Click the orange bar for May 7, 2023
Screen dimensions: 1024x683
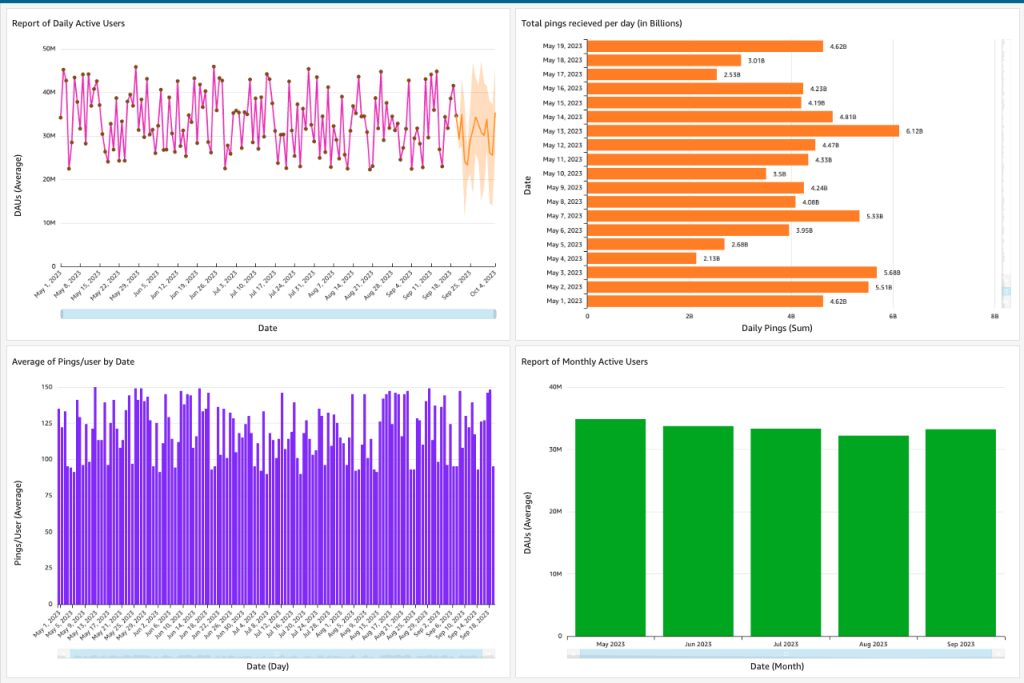click(x=724, y=216)
